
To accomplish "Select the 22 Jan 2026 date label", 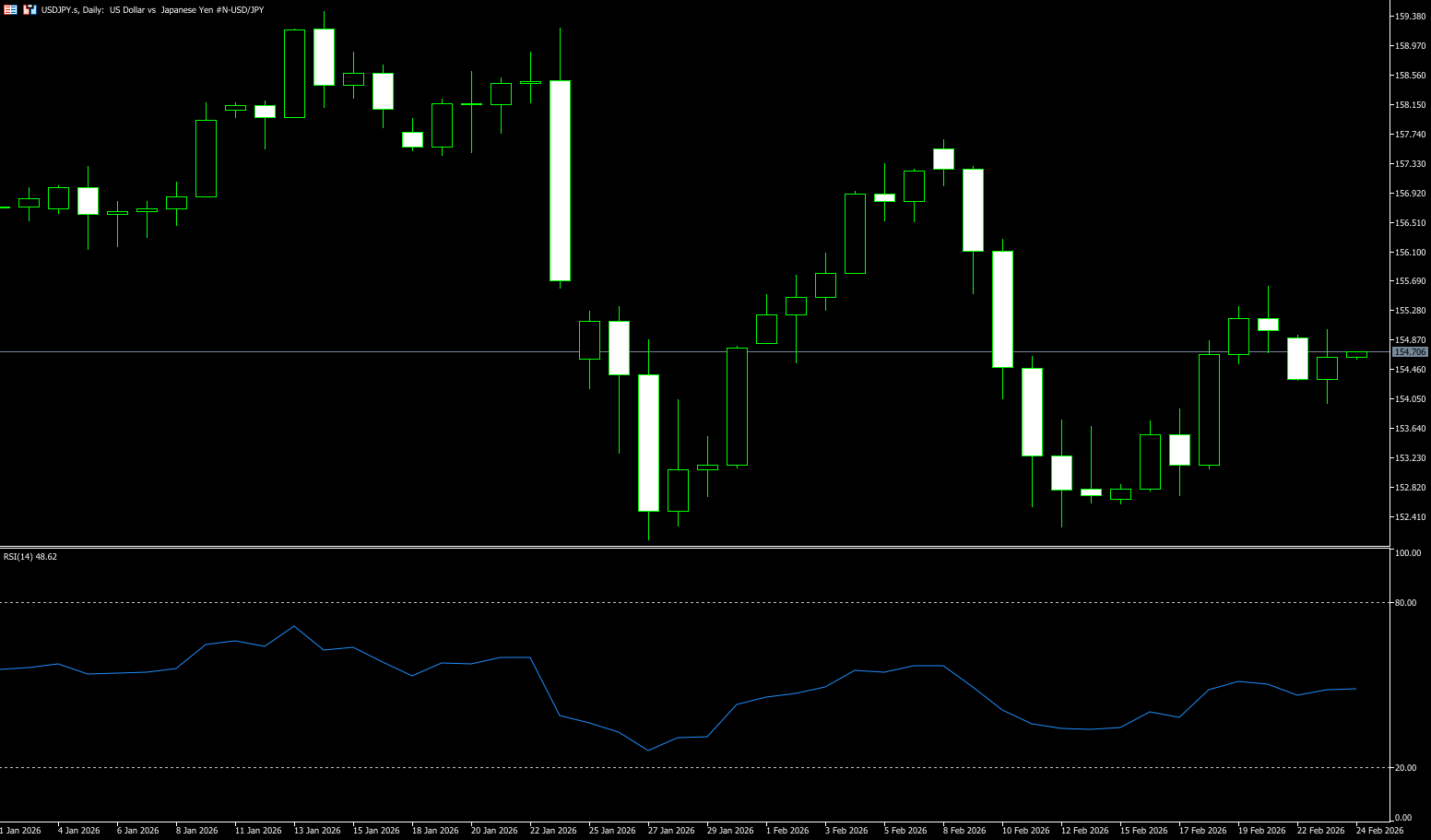I will click(553, 831).
